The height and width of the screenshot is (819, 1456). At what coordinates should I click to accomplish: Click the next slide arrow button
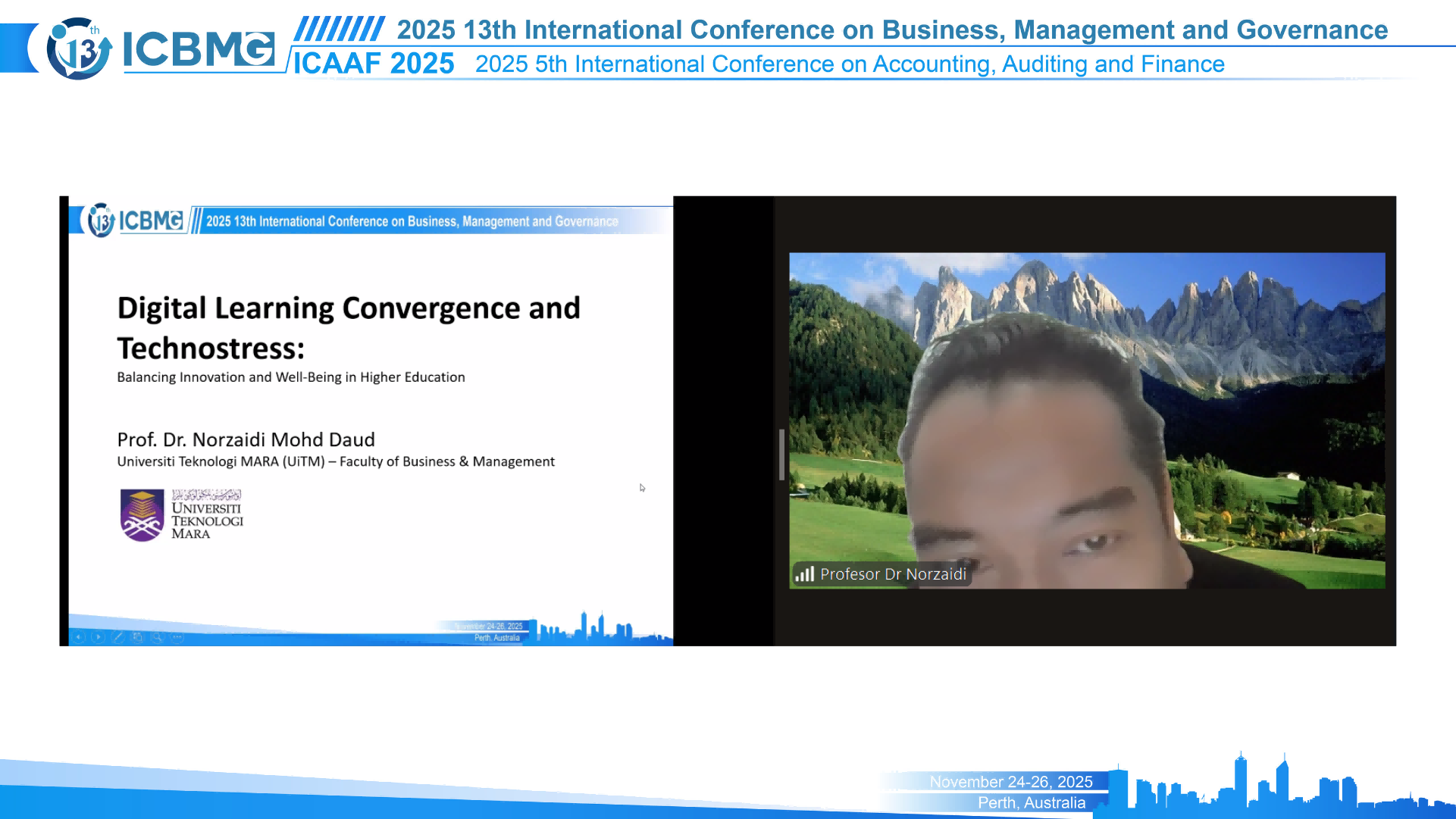[x=99, y=637]
